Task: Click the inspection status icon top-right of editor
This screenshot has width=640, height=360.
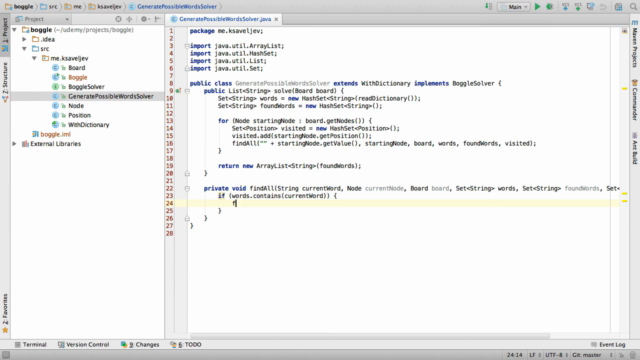Action: (x=624, y=31)
